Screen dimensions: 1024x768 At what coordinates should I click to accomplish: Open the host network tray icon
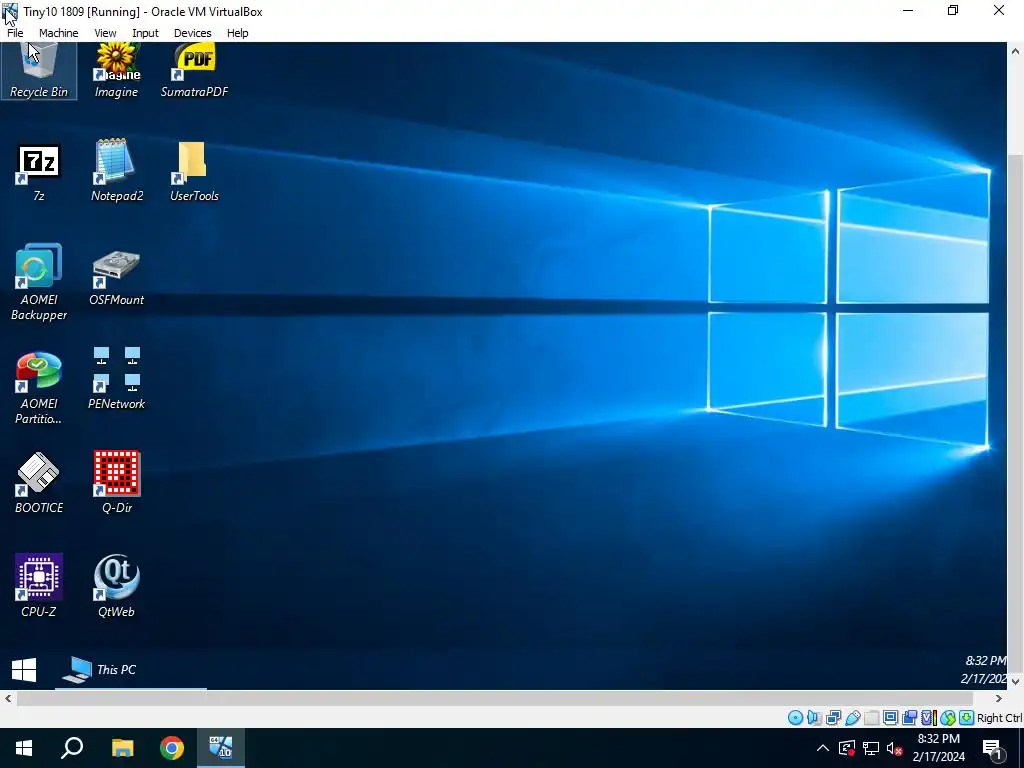[x=871, y=748]
